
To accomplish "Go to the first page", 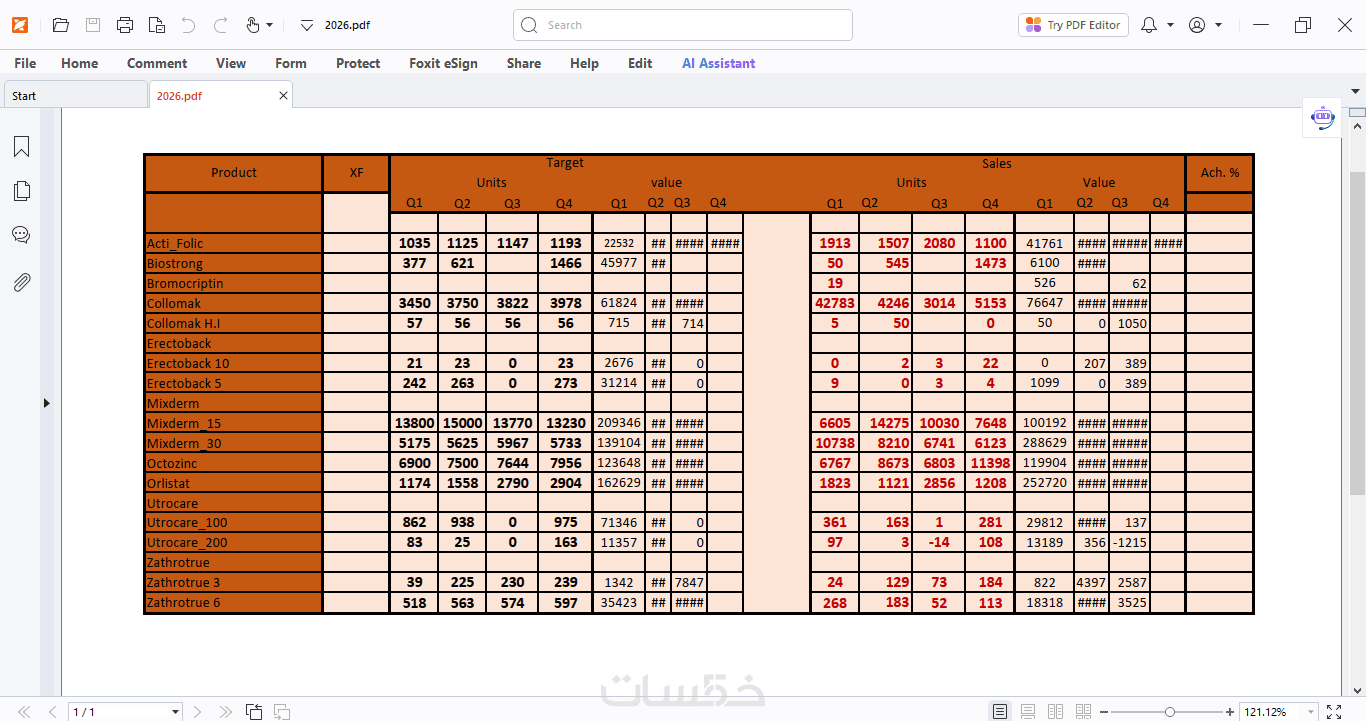I will (x=24, y=712).
